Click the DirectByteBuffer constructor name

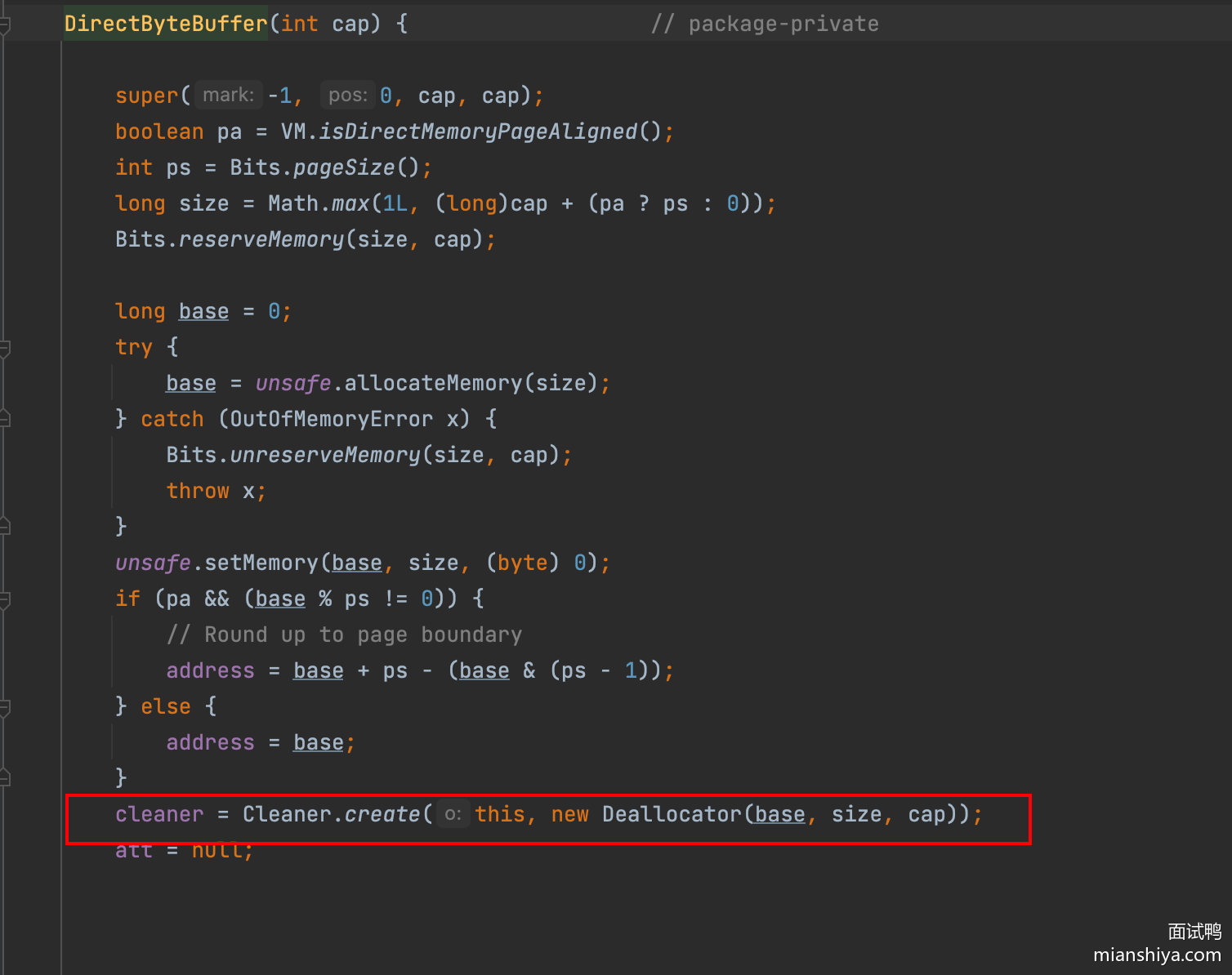(x=166, y=24)
